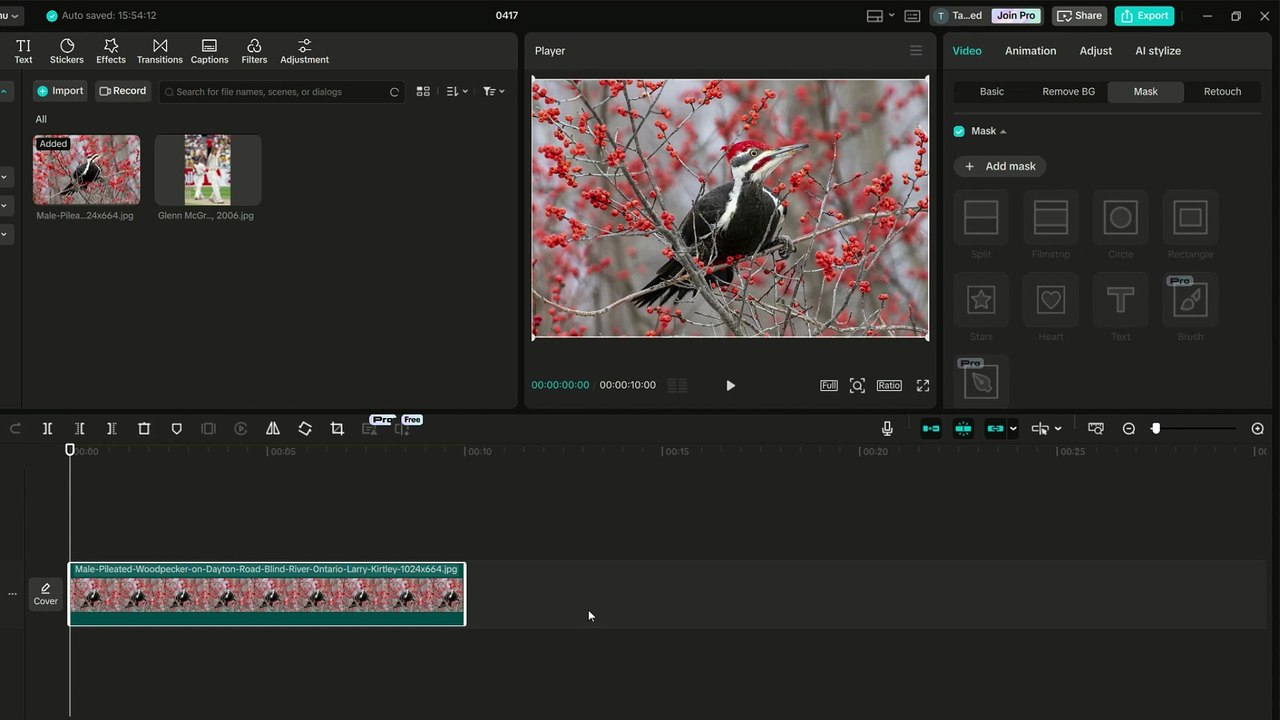The image size is (1280, 720).
Task: Click the Cover button on timeline track
Action: (45, 594)
